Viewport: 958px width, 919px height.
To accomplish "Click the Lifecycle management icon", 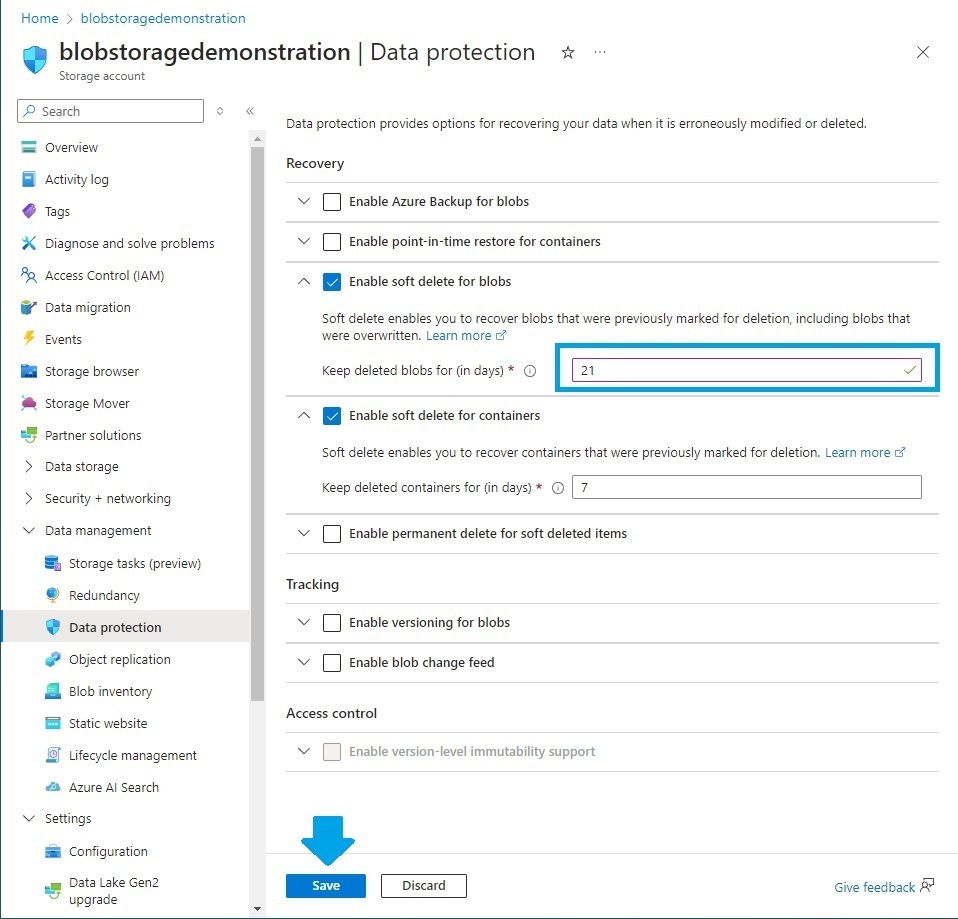I will (53, 755).
